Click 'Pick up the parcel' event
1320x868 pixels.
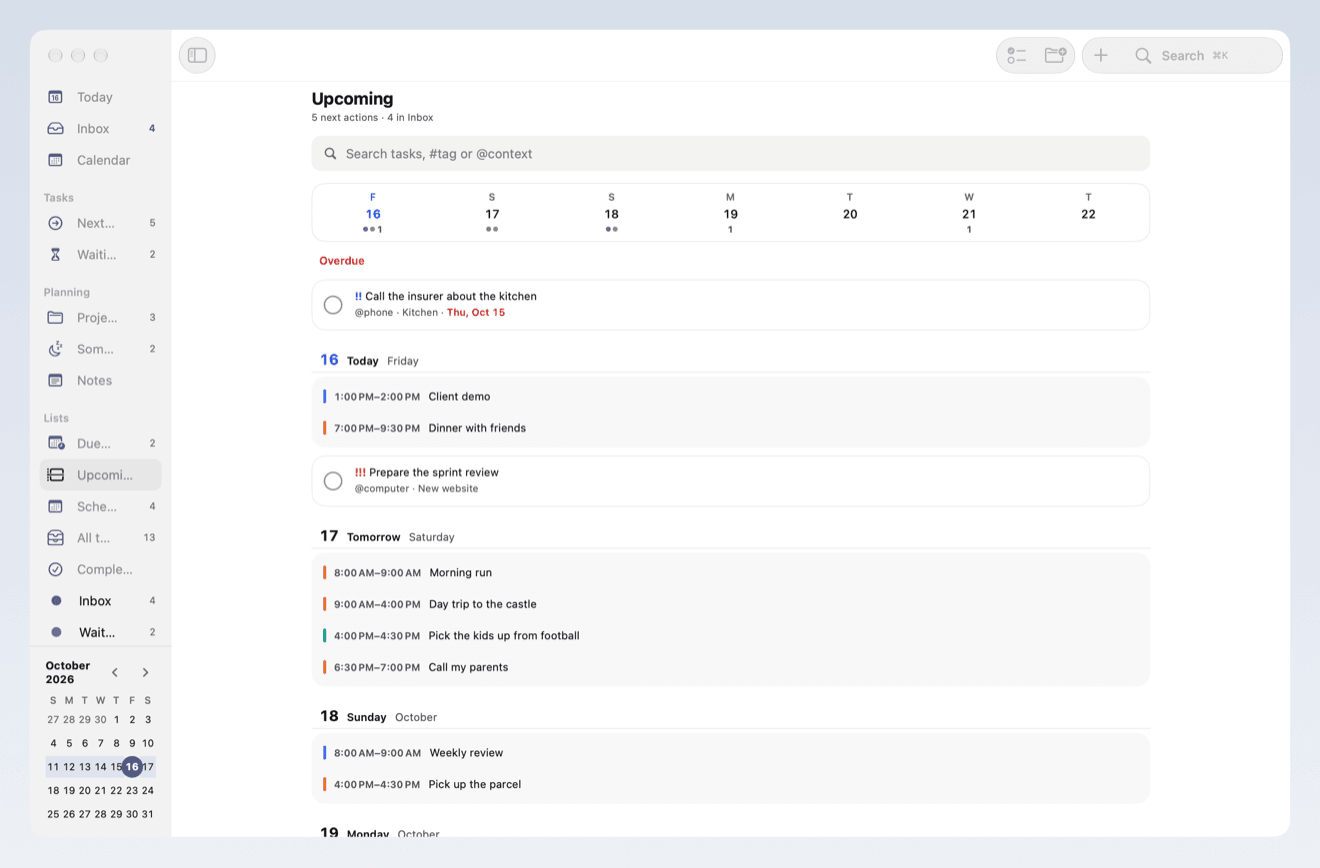[x=730, y=784]
